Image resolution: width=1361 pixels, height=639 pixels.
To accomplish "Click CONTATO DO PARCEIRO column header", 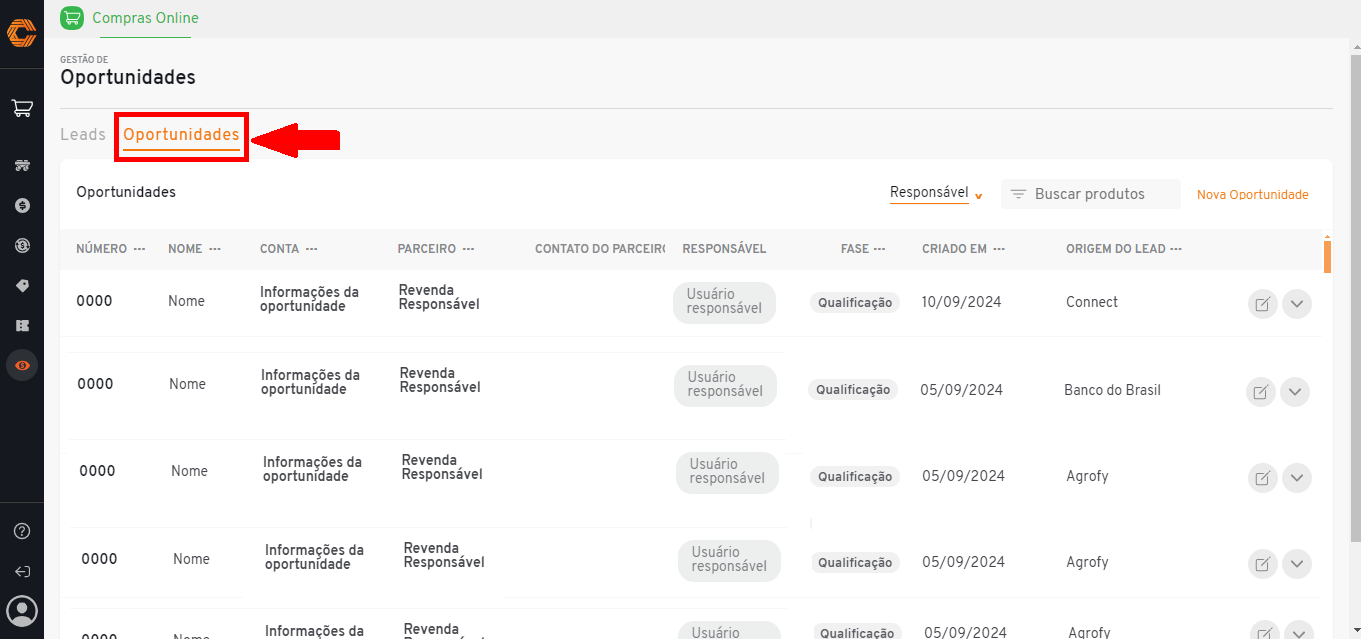I will (600, 249).
